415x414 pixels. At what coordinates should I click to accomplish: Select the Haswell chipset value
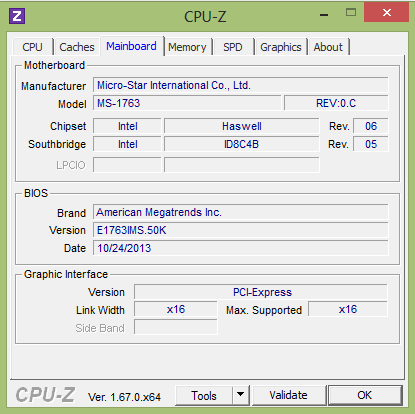coord(242,126)
